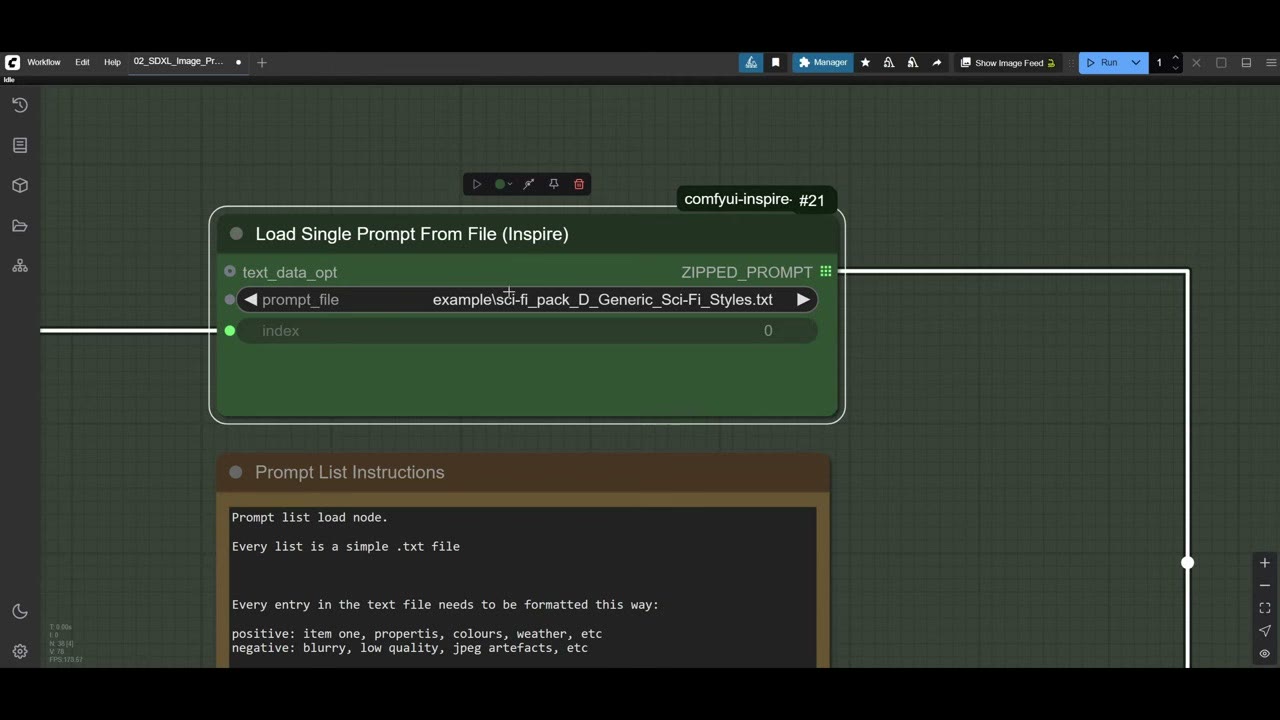This screenshot has width=1280, height=720.
Task: Open the Manager button
Action: pyautogui.click(x=823, y=62)
